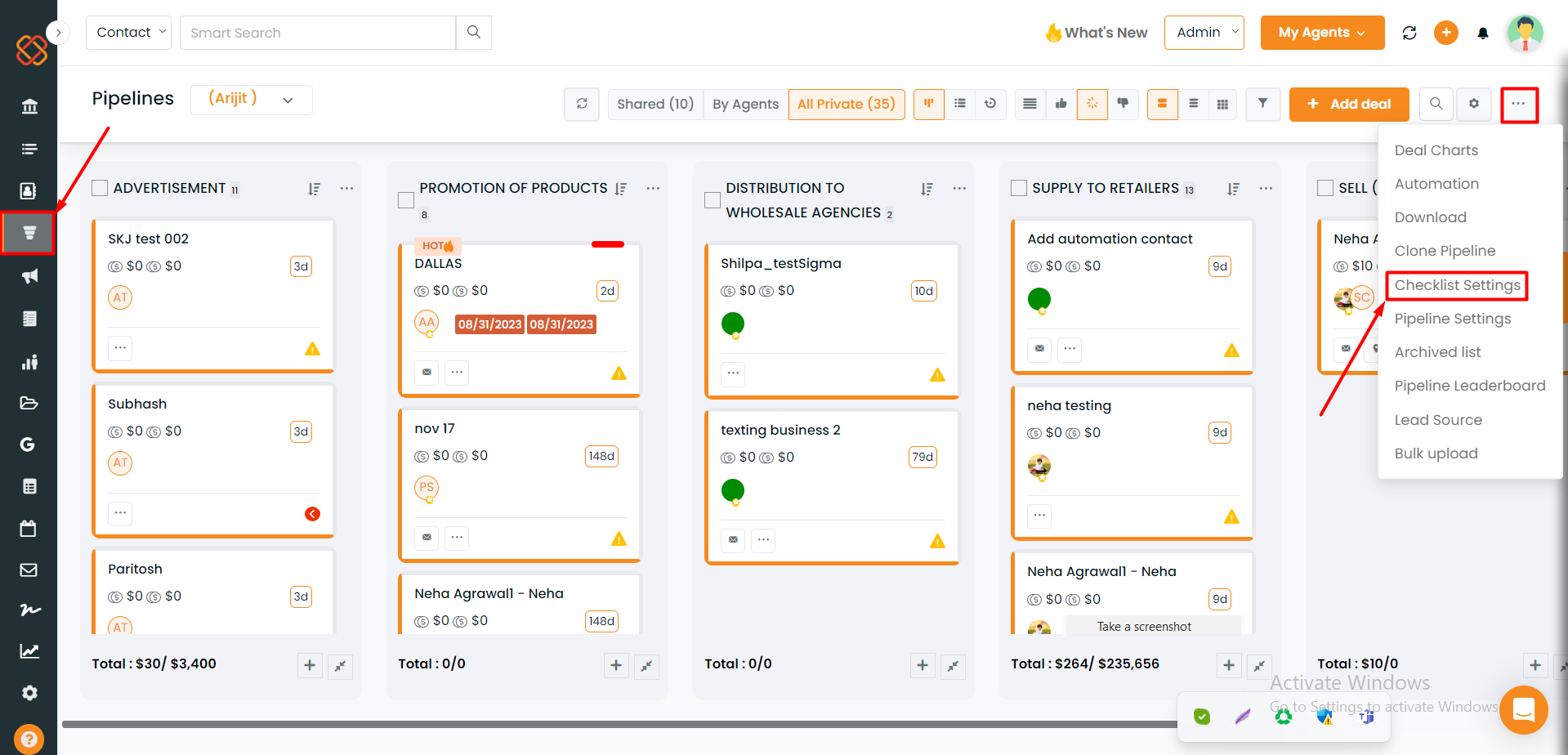1568x755 pixels.
Task: Check the DISTRIBUTION TO WHOLESALE AGENCIES checkbox
Action: (x=713, y=200)
